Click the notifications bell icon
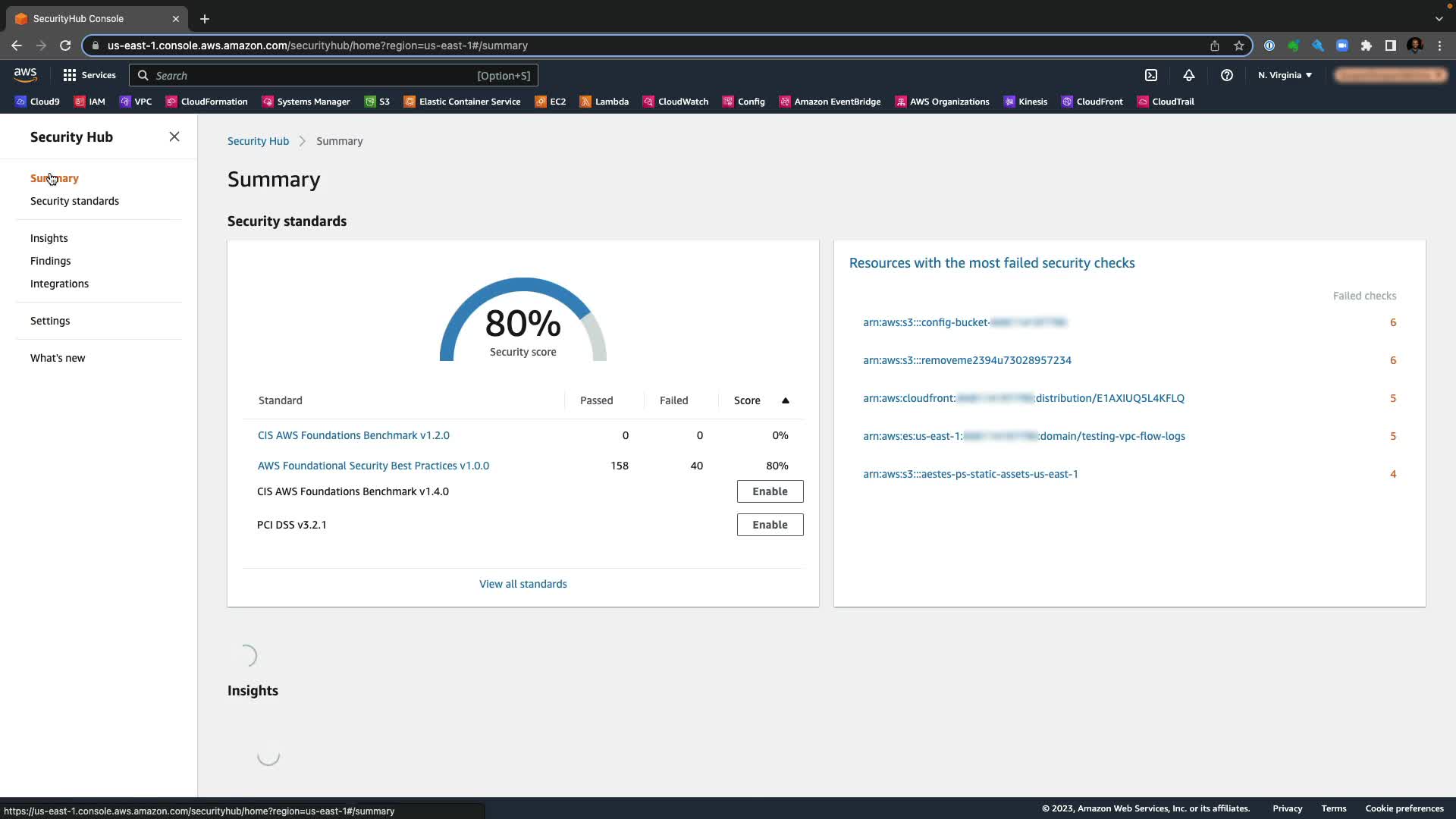This screenshot has width=1456, height=819. (x=1188, y=75)
